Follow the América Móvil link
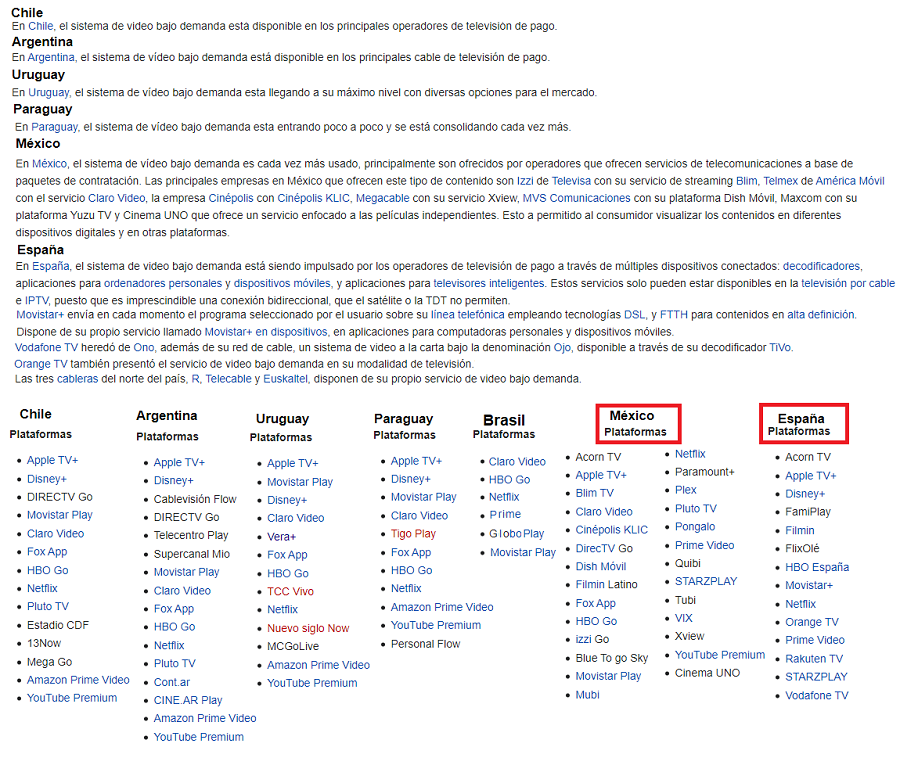 click(x=850, y=181)
